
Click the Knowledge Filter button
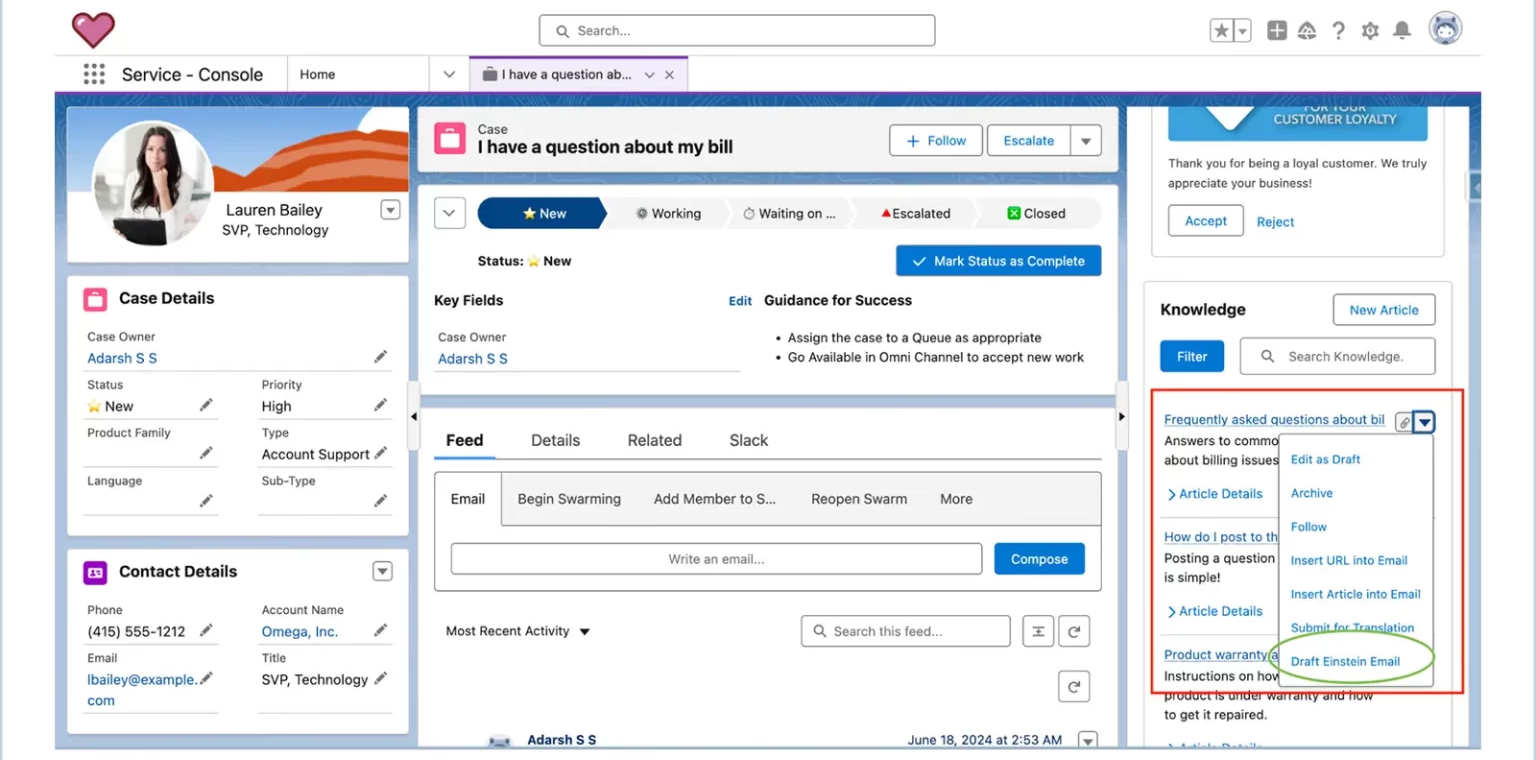click(1192, 356)
